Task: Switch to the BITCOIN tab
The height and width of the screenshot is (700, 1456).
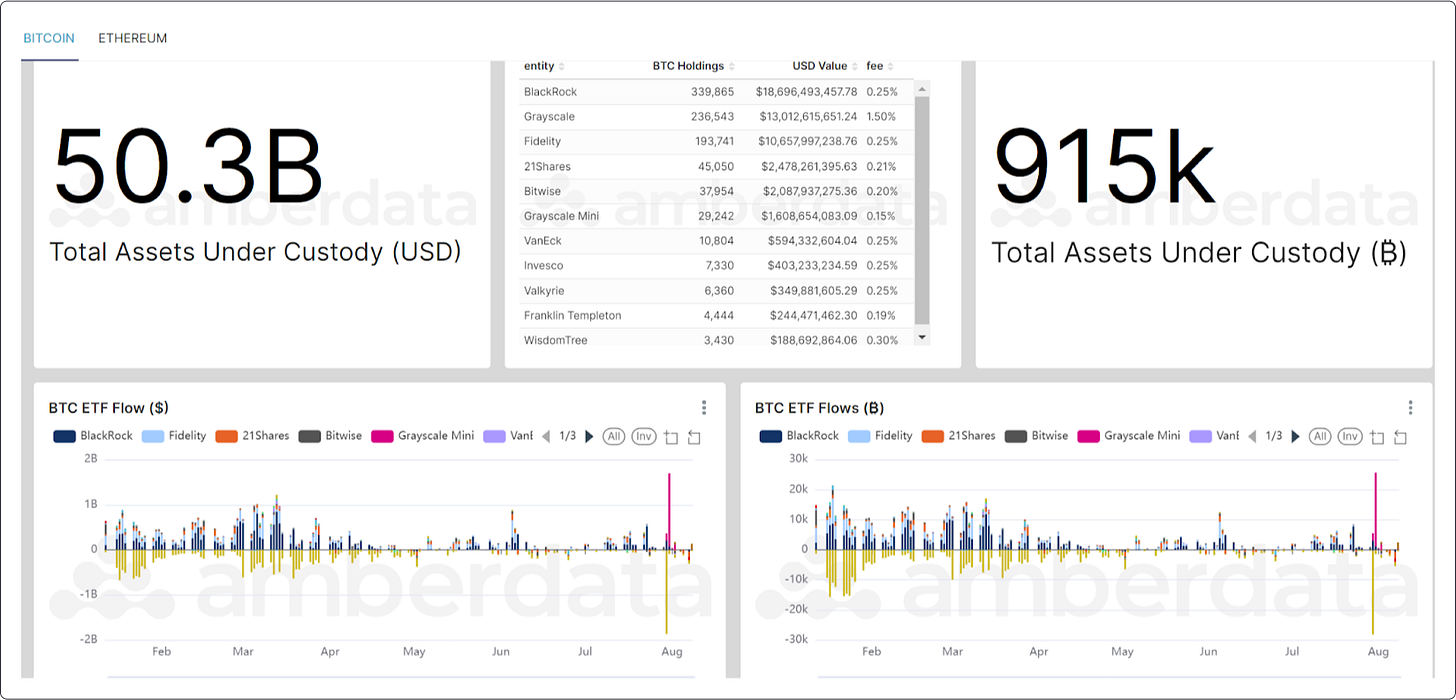Action: (49, 38)
